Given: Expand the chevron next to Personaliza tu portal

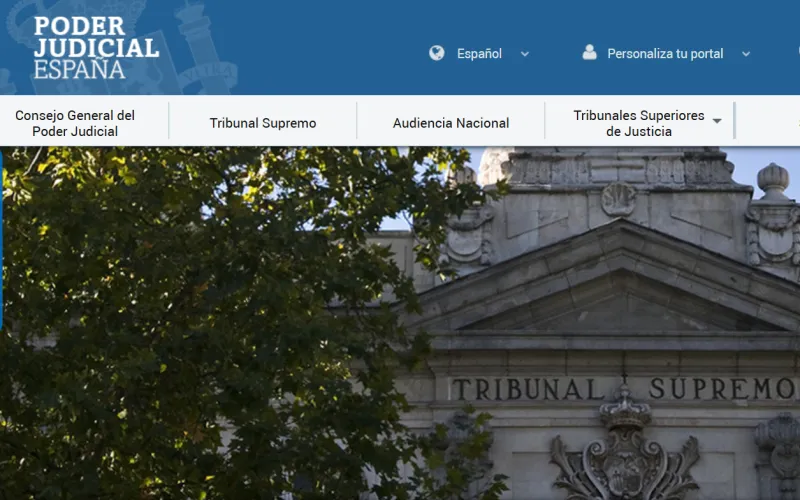Looking at the screenshot, I should (746, 54).
